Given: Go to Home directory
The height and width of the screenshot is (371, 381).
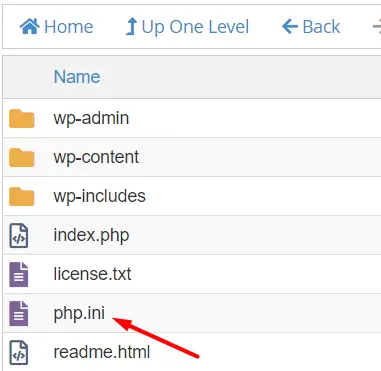Looking at the screenshot, I should coord(56,27).
